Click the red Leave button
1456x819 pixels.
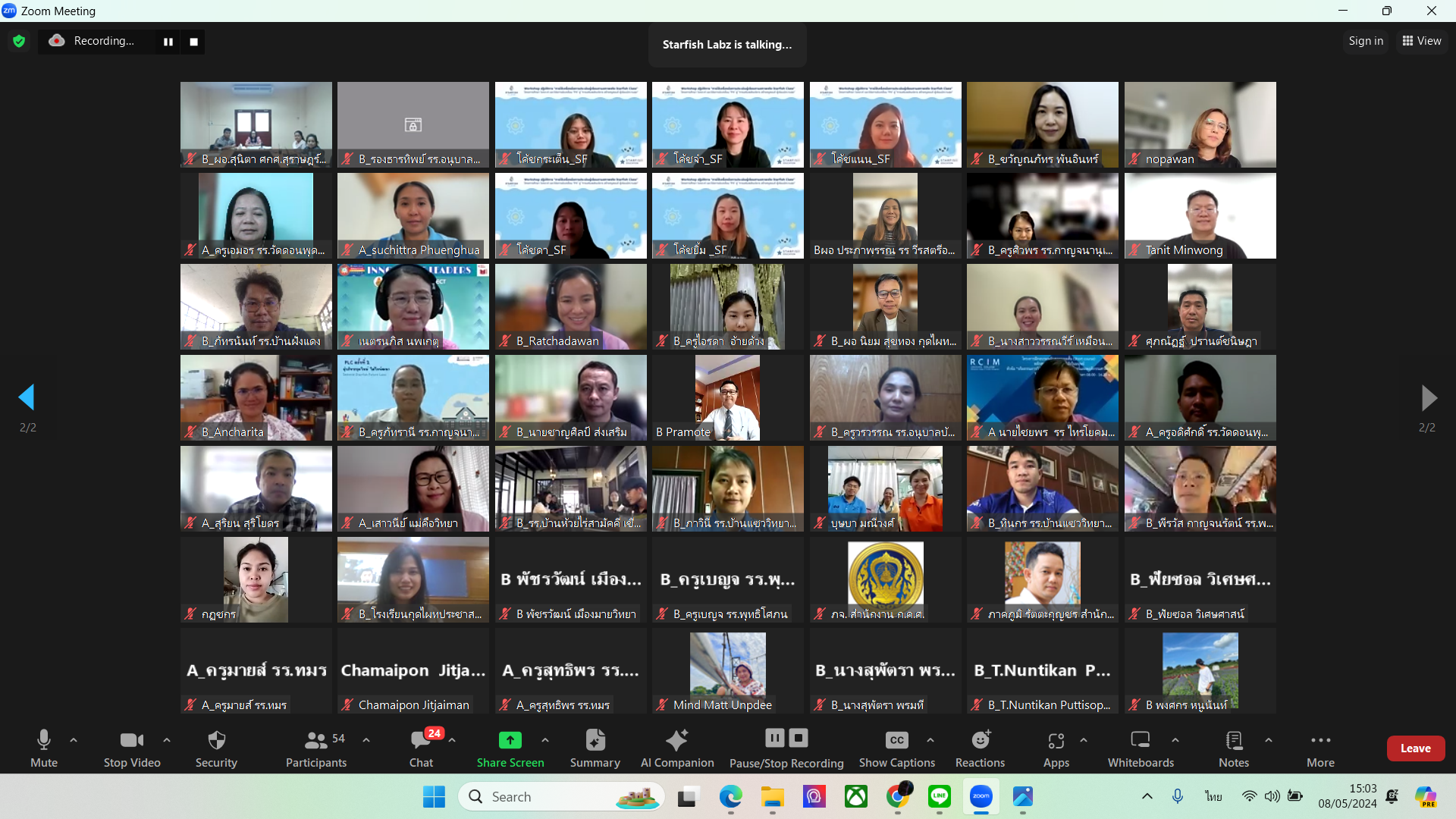[x=1415, y=748]
